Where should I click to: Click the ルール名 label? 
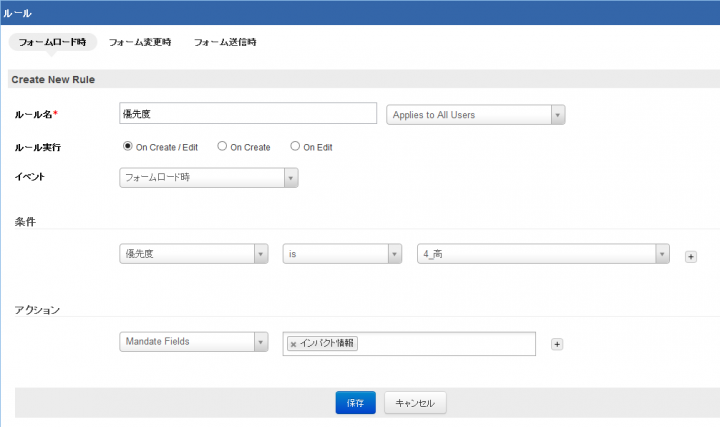pos(34,114)
